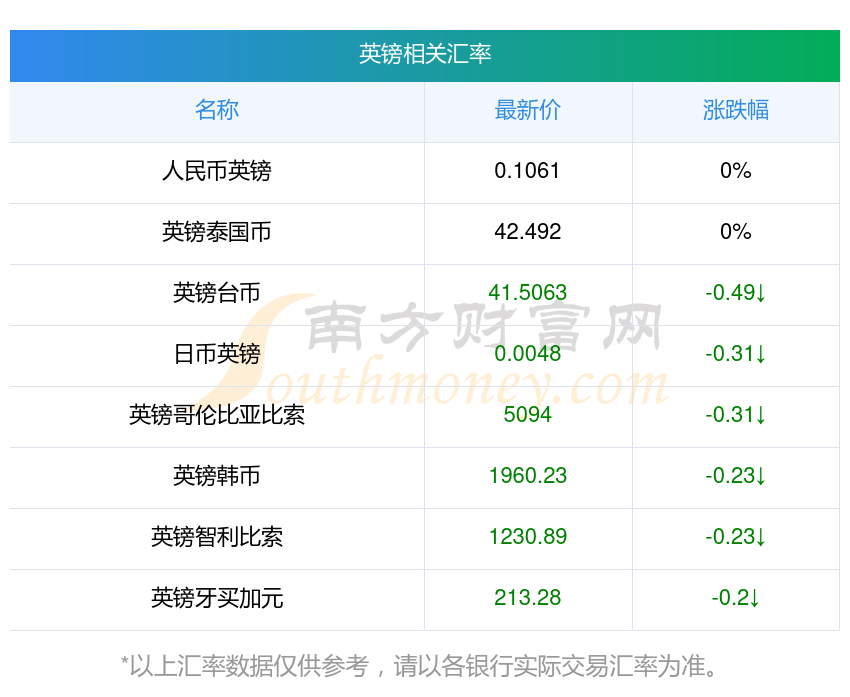The width and height of the screenshot is (850, 697).
Task: Select the 涨跌幅 column header
Action: [x=736, y=110]
